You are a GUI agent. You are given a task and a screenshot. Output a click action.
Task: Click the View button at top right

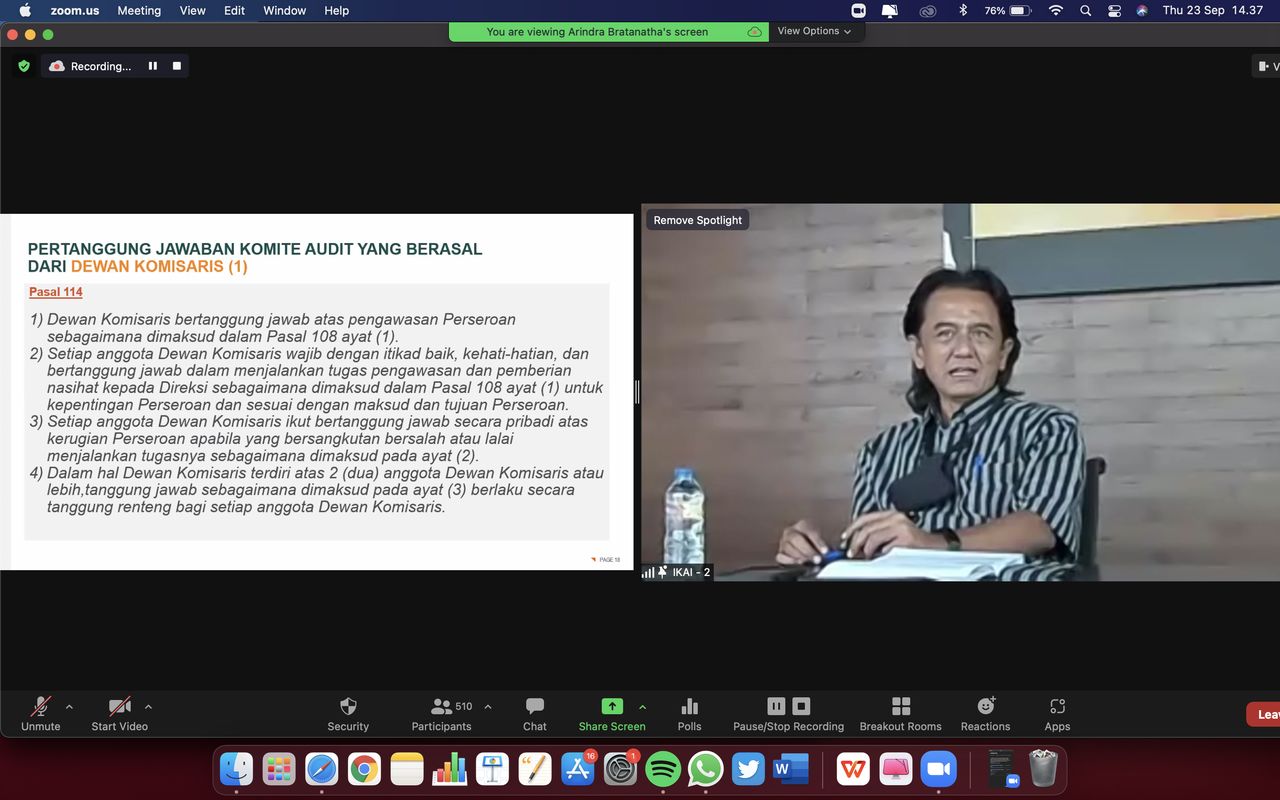(x=1267, y=66)
